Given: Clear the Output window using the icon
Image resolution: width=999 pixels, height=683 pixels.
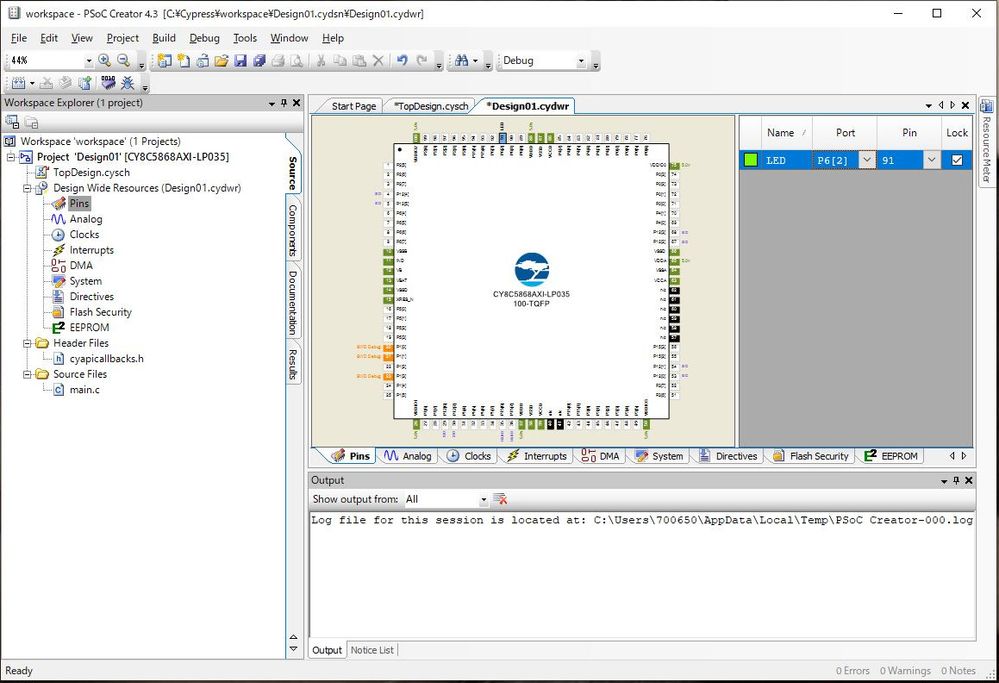Looking at the screenshot, I should coord(500,498).
